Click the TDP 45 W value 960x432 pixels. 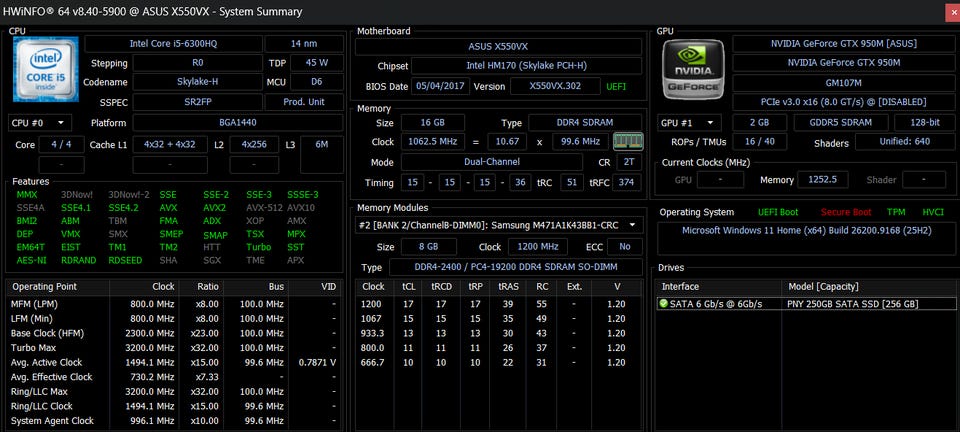pyautogui.click(x=316, y=63)
